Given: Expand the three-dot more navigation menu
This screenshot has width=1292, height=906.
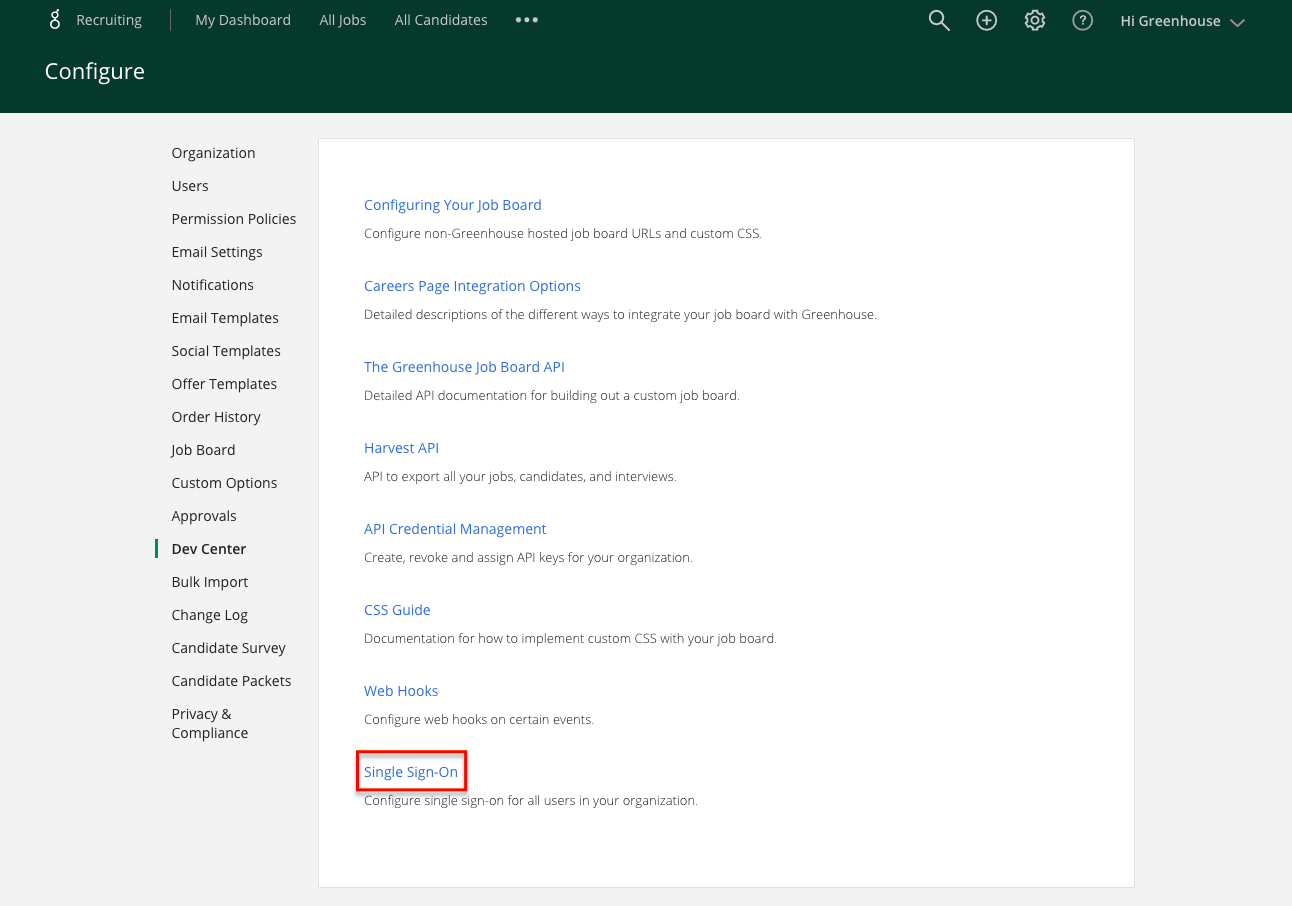Looking at the screenshot, I should point(527,20).
